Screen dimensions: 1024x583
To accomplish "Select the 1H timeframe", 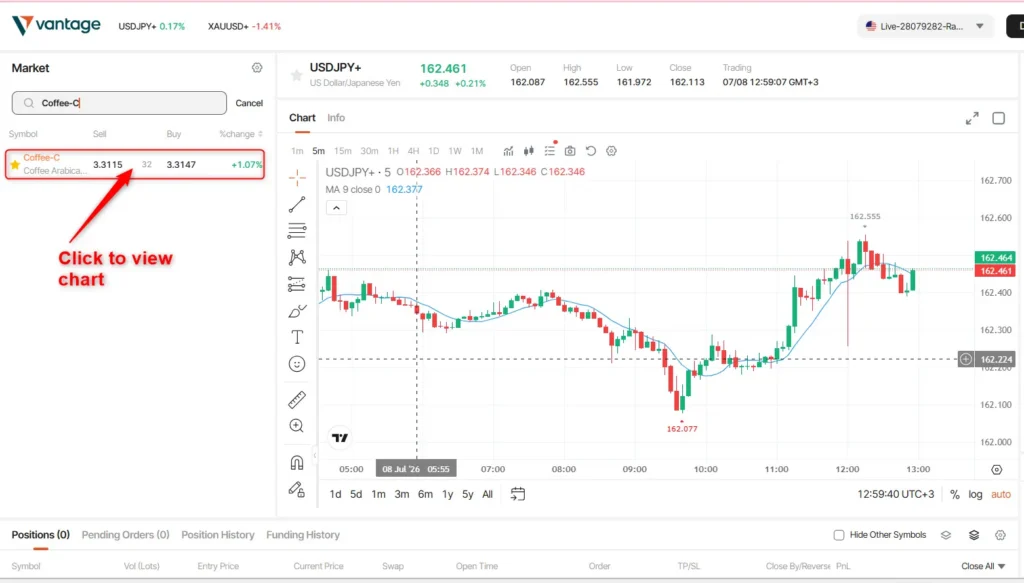I will (x=393, y=151).
